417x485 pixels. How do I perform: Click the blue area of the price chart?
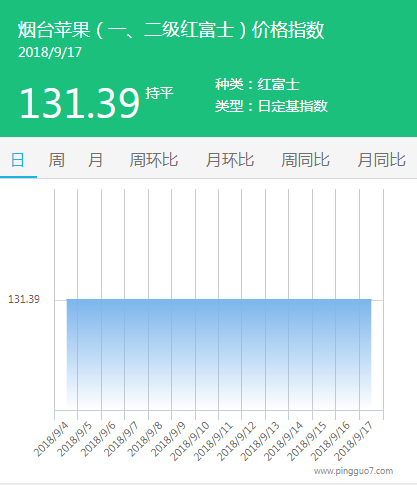219,354
